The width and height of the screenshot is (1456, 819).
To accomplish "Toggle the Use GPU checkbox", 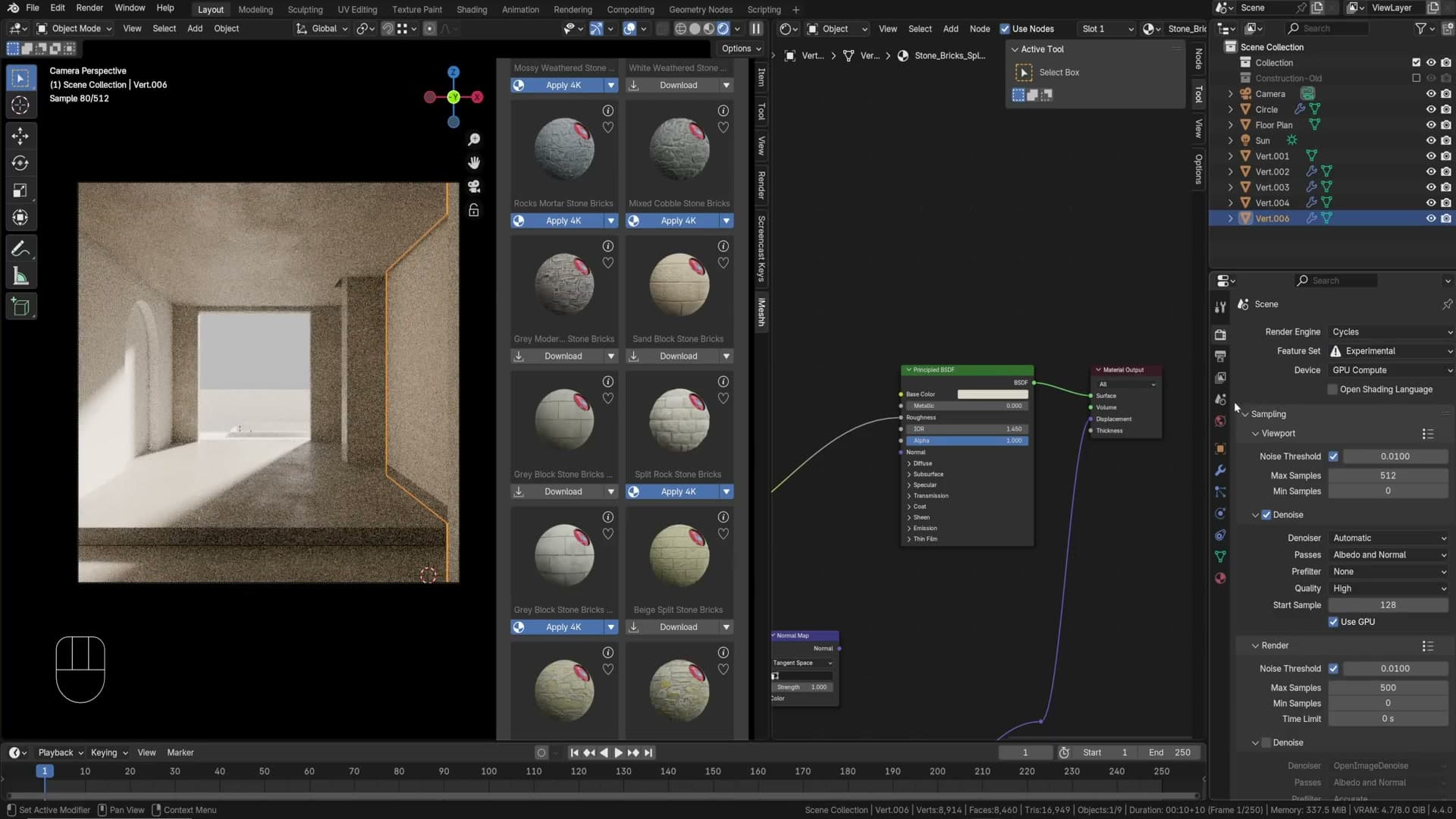I will point(1333,622).
